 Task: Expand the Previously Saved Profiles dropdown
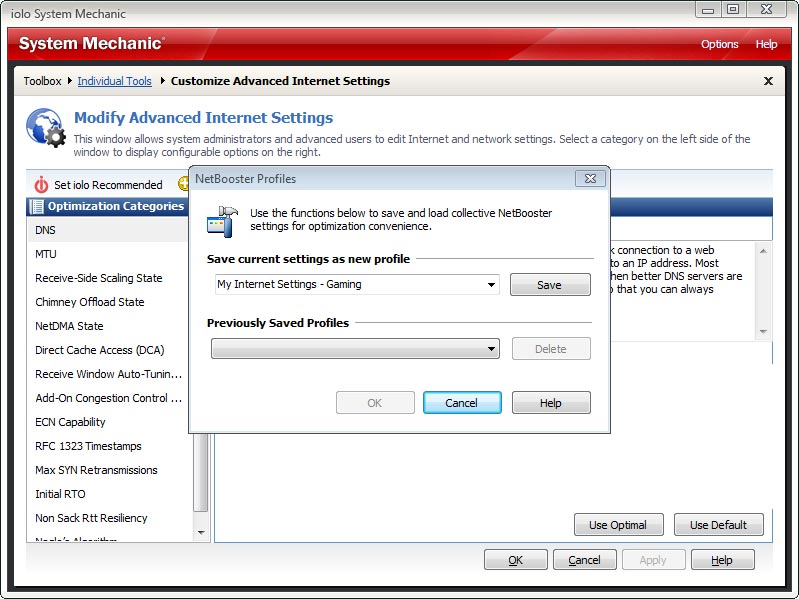(x=491, y=349)
